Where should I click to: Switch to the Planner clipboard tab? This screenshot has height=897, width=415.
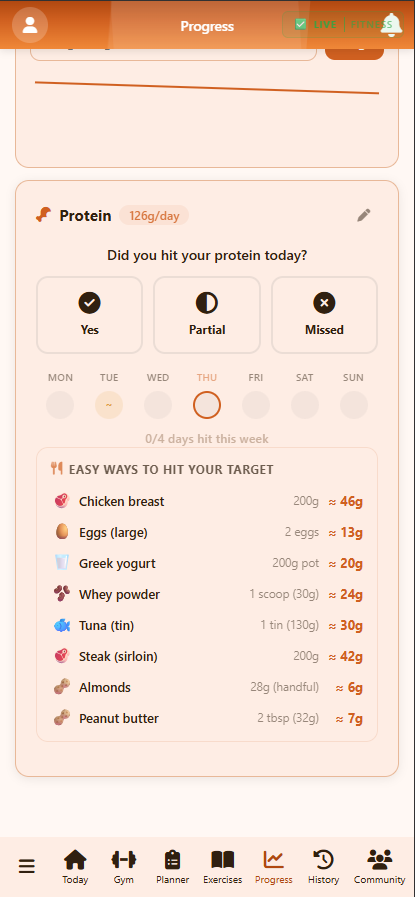tap(172, 867)
